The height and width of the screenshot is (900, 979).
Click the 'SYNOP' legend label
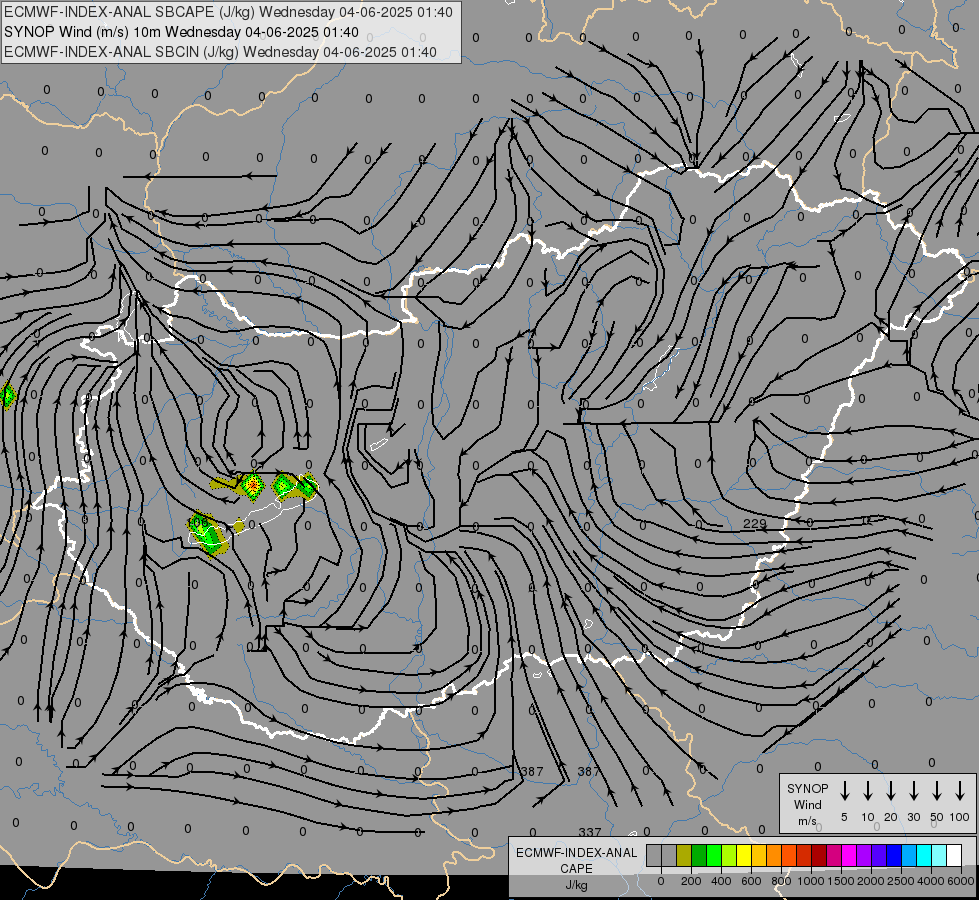(807, 788)
